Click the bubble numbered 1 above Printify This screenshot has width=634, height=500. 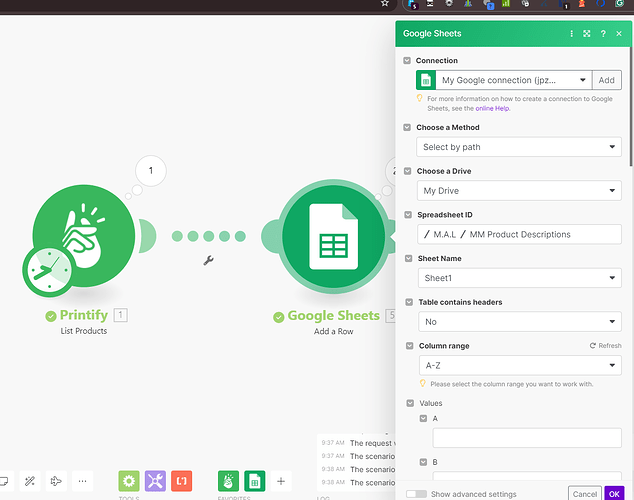(x=151, y=171)
